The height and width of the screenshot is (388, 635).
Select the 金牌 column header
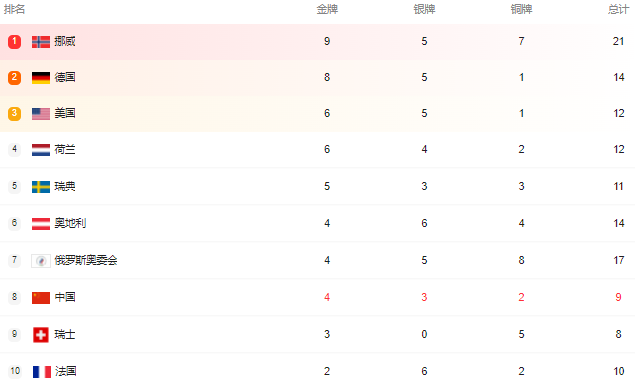tap(327, 9)
